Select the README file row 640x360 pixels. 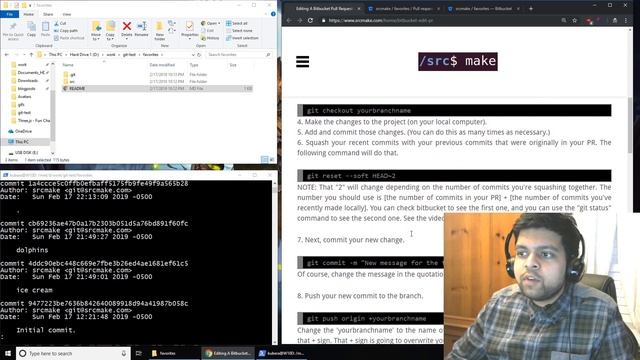tap(157, 88)
